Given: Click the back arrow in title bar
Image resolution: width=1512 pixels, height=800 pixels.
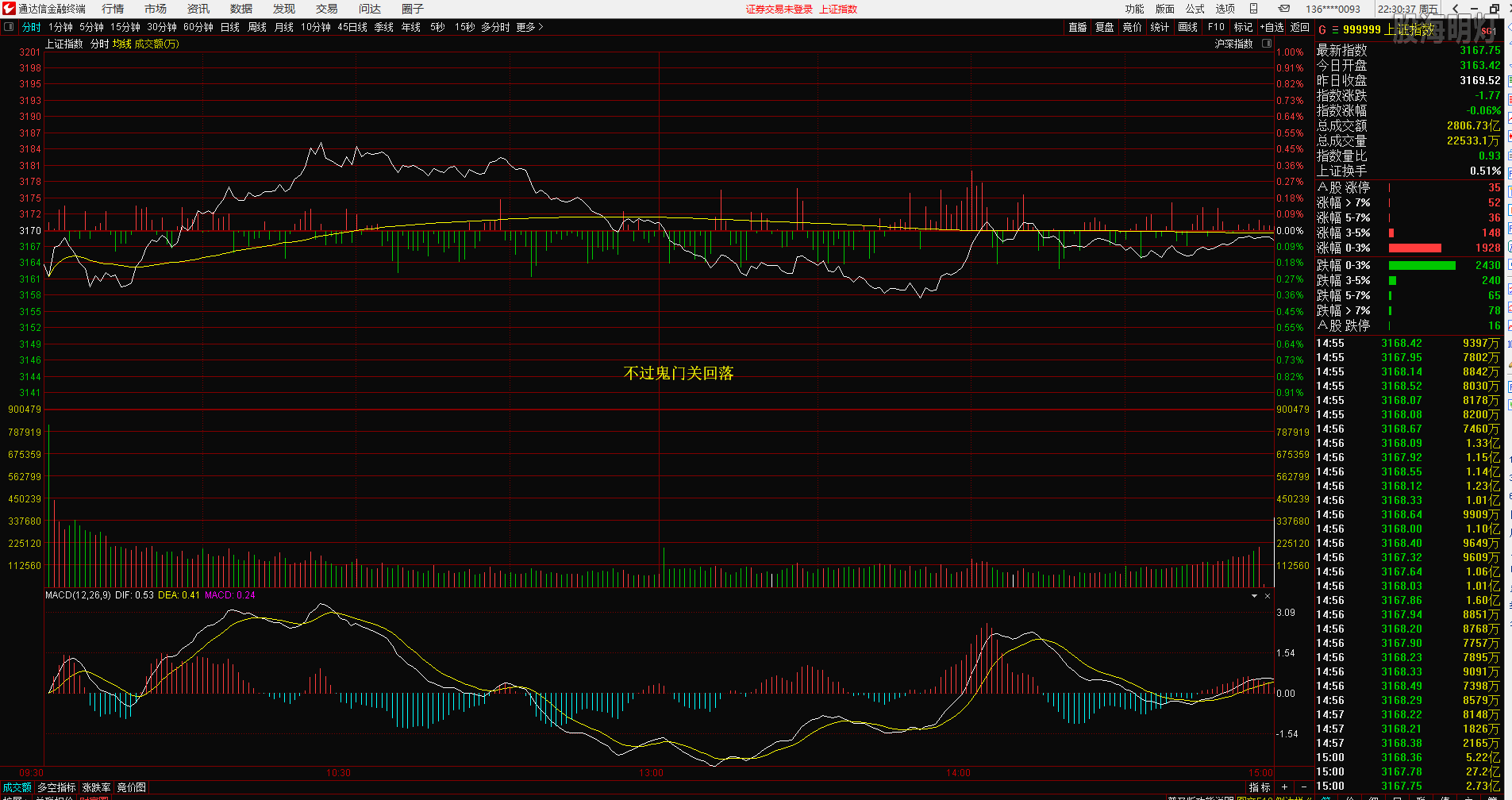Looking at the screenshot, I should tap(1456, 9).
